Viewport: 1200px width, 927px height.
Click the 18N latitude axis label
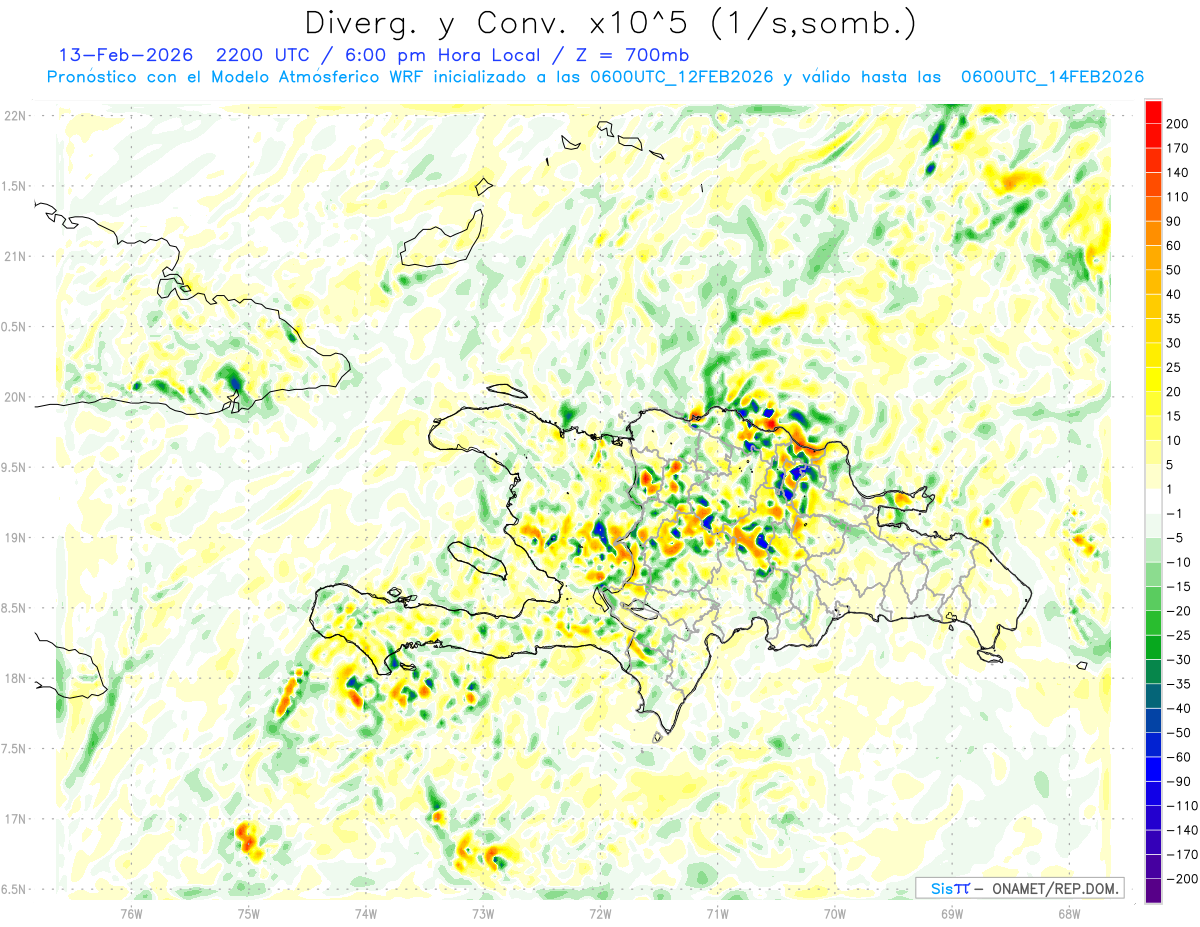tap(15, 679)
